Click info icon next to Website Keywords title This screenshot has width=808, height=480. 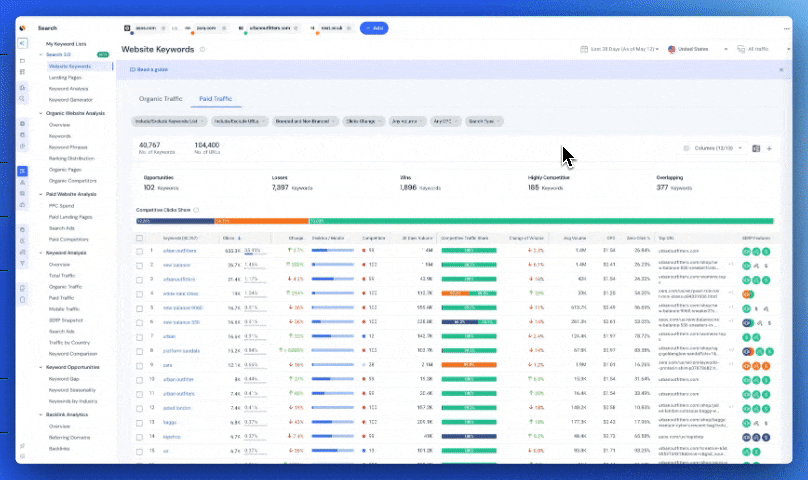point(203,49)
